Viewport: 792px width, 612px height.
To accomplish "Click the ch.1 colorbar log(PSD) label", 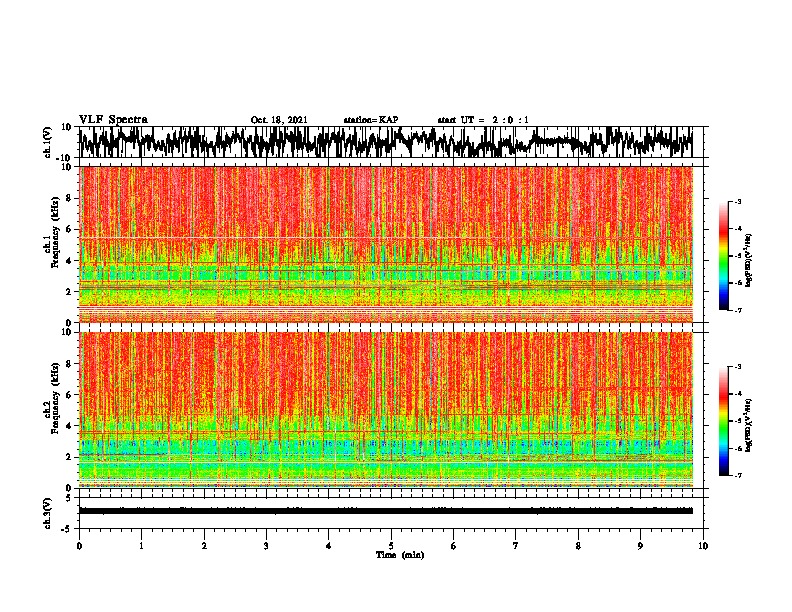I will click(x=748, y=261).
